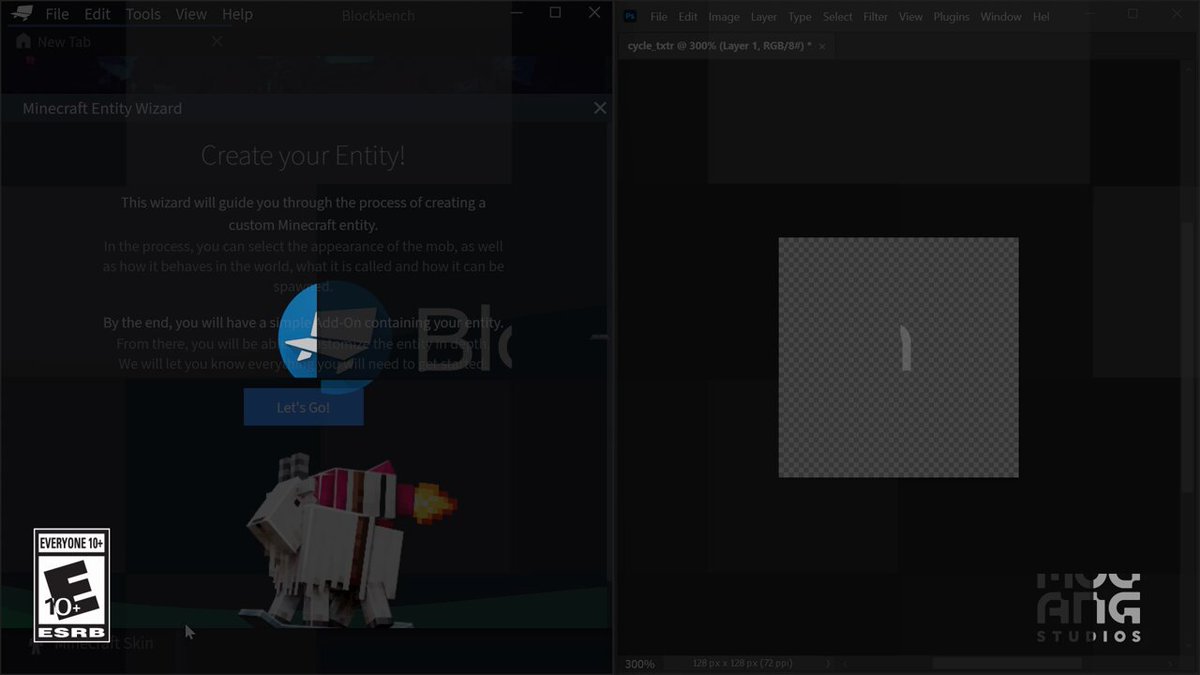Open Blockbench File menu

(x=57, y=14)
